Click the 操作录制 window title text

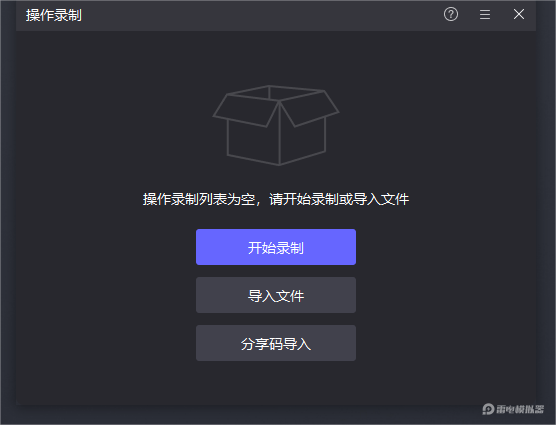click(x=54, y=15)
